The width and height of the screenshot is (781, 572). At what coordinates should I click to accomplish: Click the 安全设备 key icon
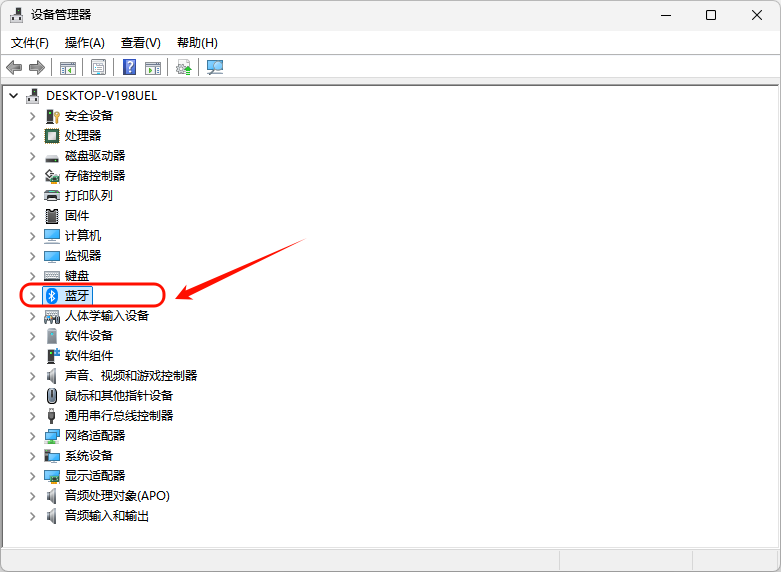(52, 116)
